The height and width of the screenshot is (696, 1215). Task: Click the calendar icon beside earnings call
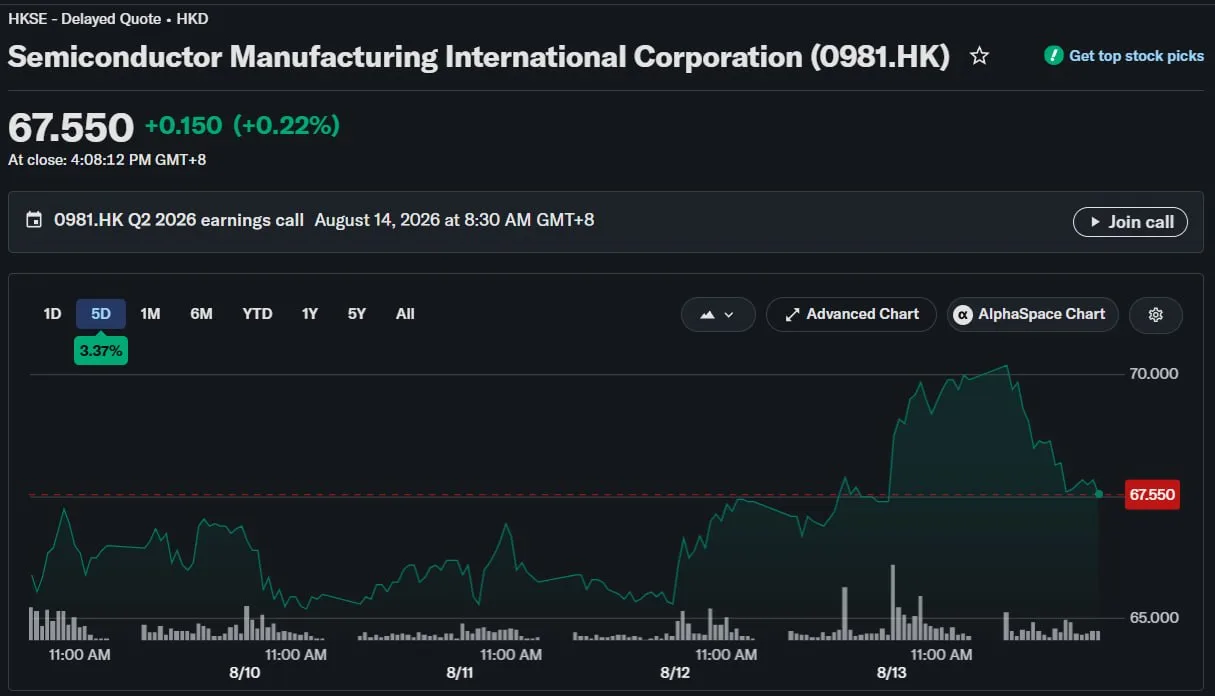point(34,220)
